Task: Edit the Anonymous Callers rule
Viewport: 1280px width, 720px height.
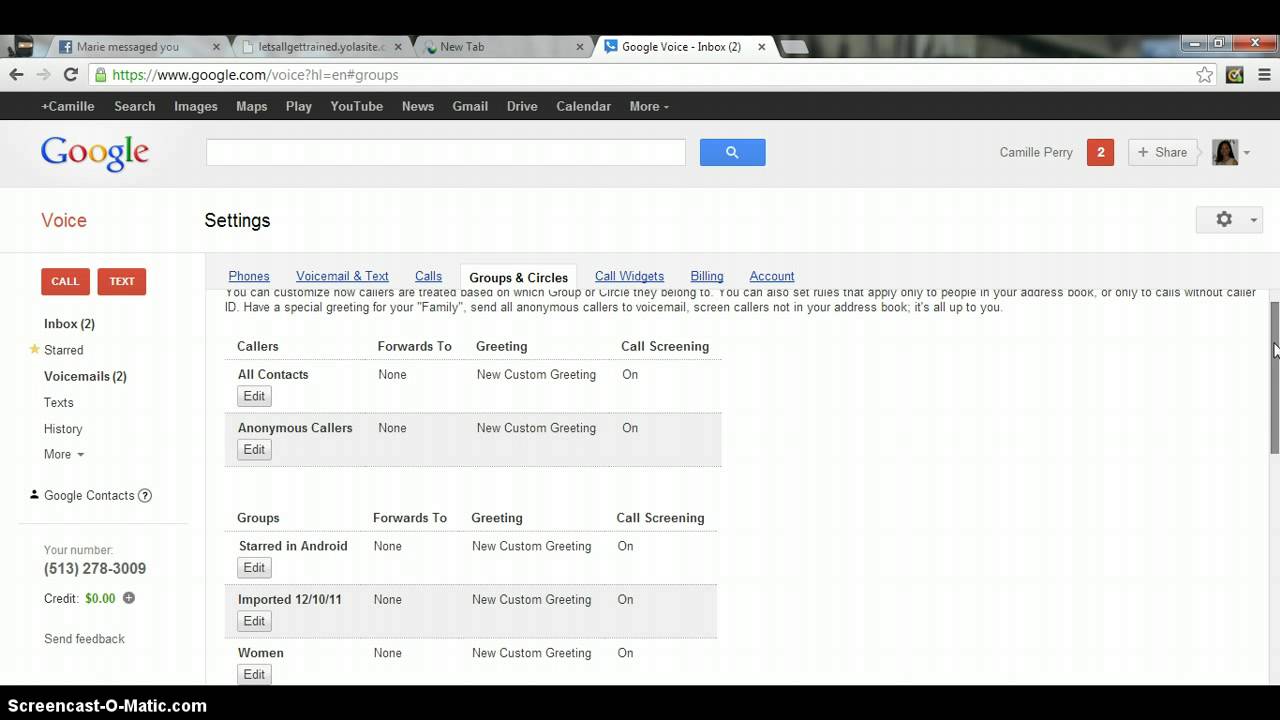Action: [254, 449]
